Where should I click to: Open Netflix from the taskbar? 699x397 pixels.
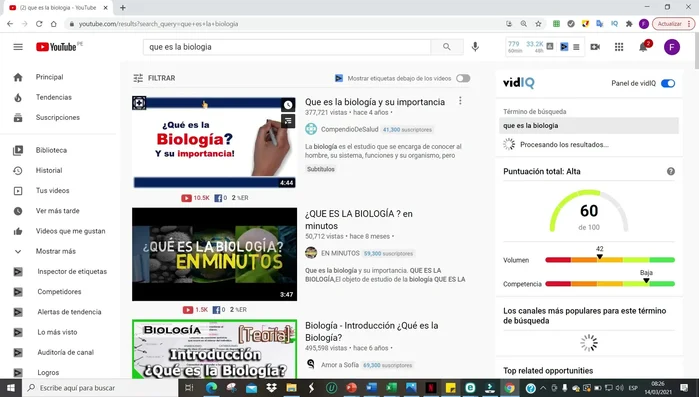click(431, 388)
